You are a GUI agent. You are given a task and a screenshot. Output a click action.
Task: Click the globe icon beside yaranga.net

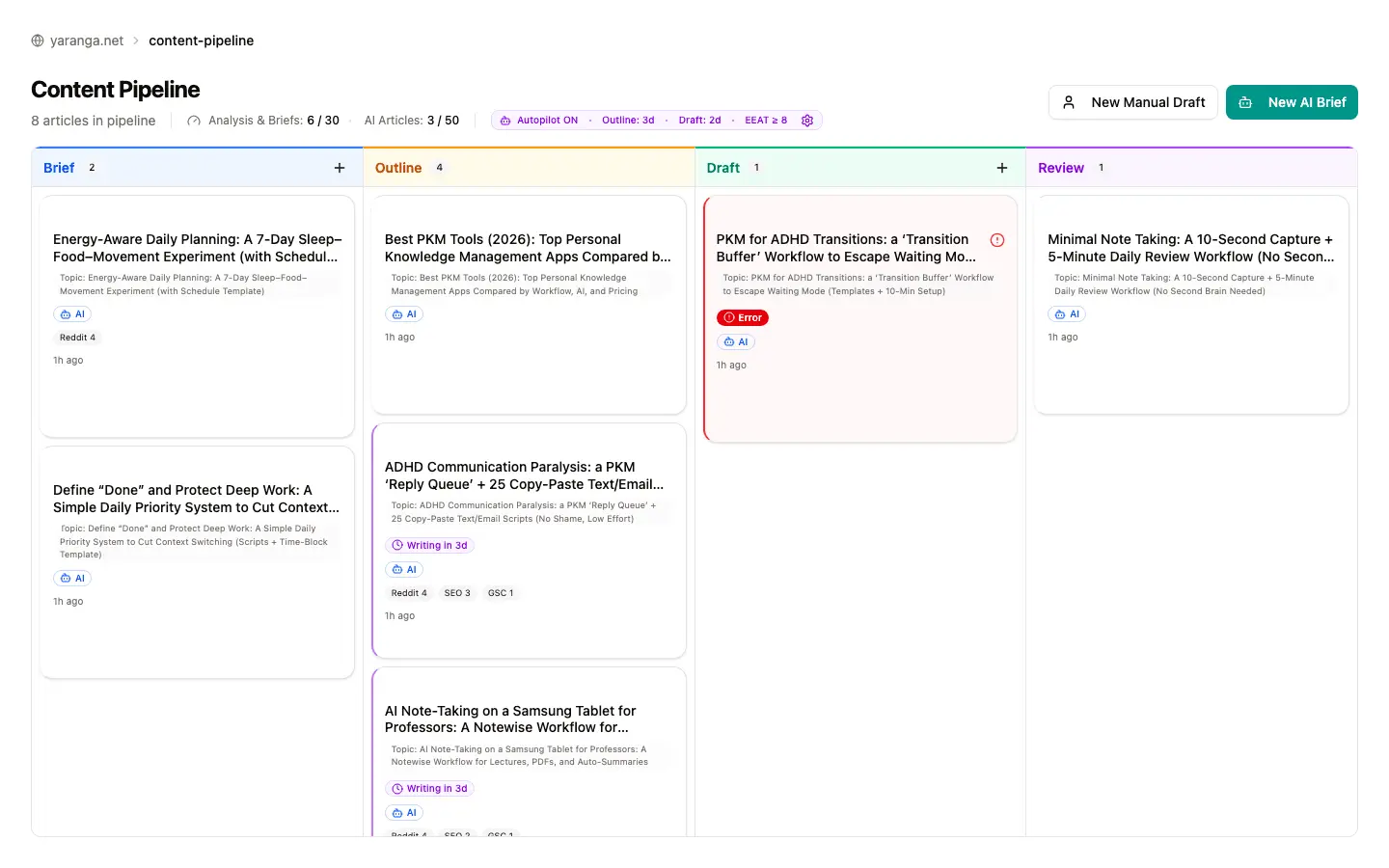pos(38,41)
